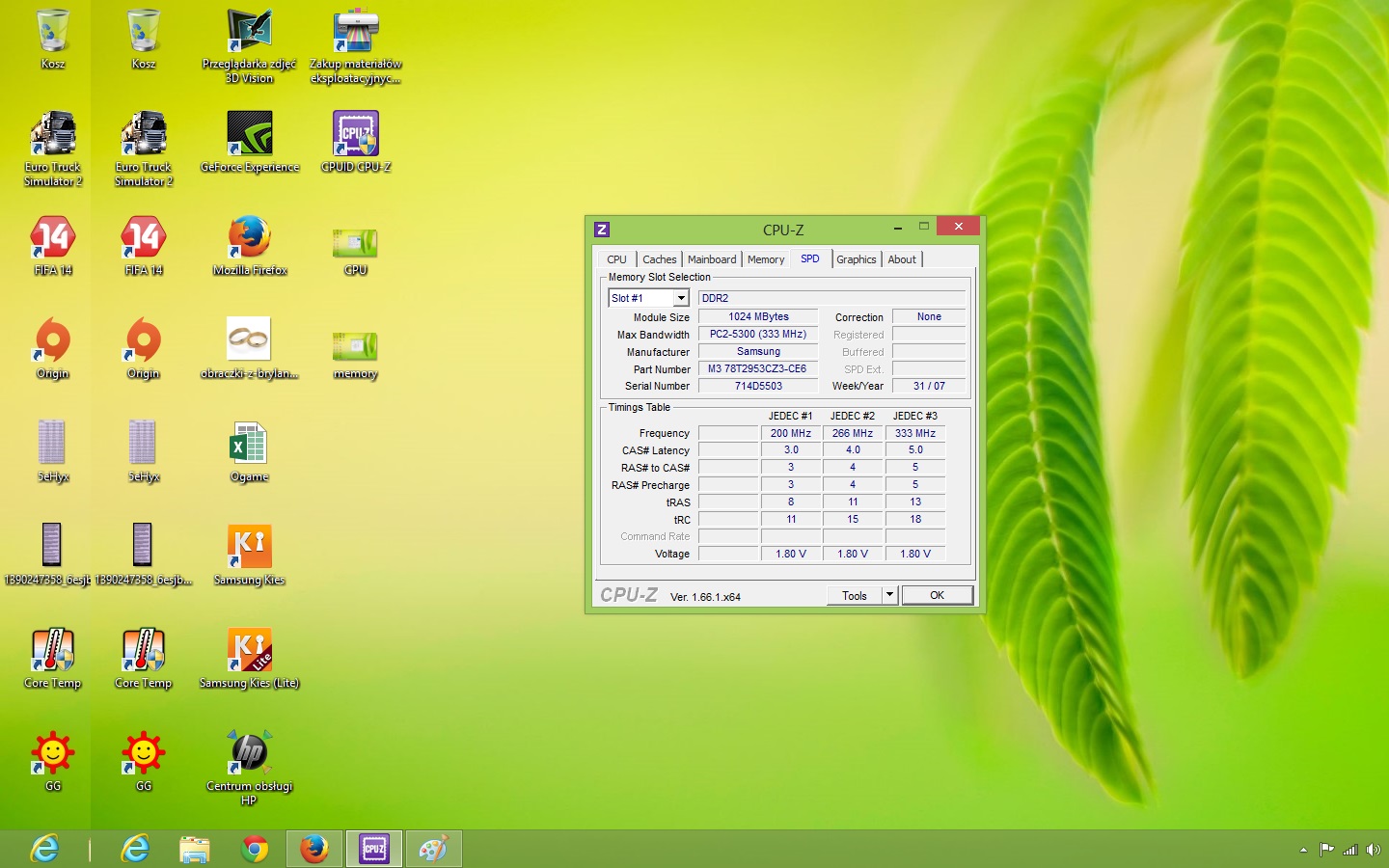1389x868 pixels.
Task: Open the Przeglądarka zdjęć 3D Vision icon
Action: 250,32
